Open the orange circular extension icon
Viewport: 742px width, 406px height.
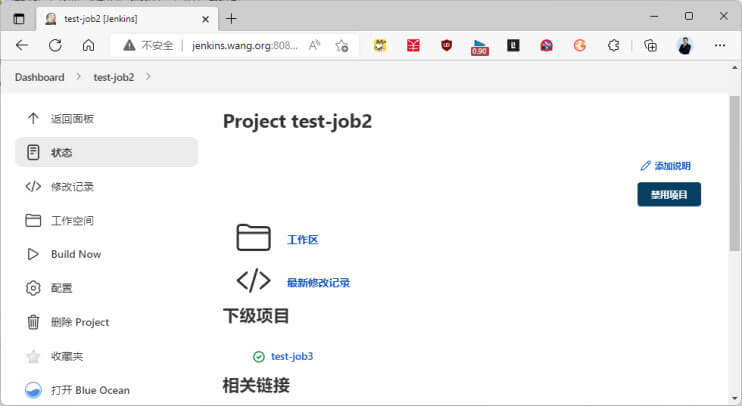pyautogui.click(x=580, y=45)
